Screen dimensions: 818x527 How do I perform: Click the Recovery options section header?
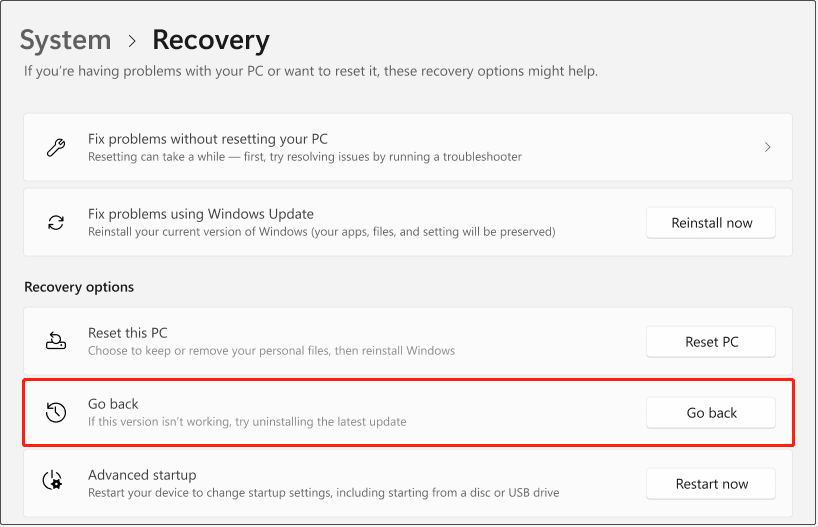(79, 287)
